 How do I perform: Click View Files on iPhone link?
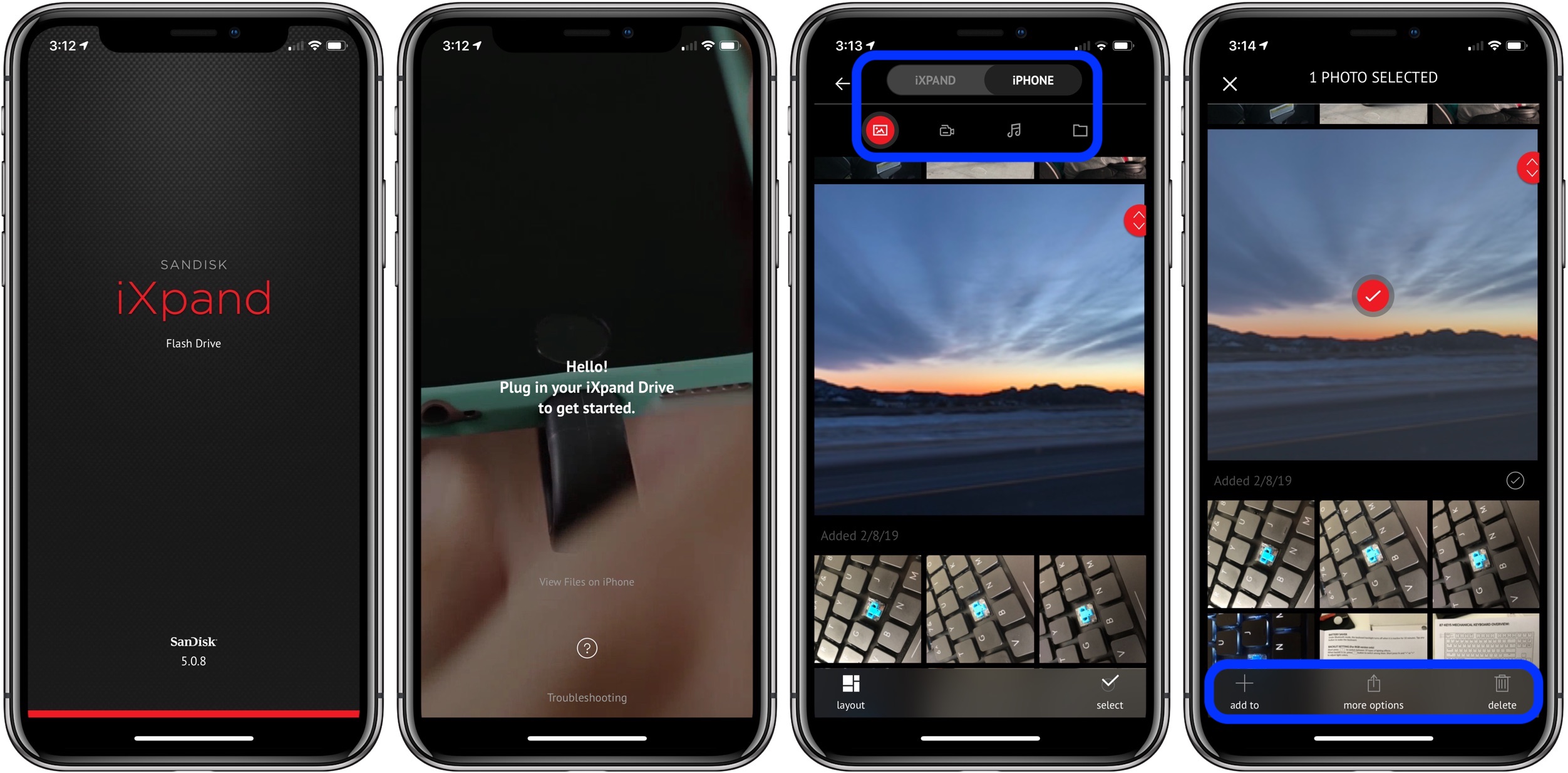click(588, 581)
